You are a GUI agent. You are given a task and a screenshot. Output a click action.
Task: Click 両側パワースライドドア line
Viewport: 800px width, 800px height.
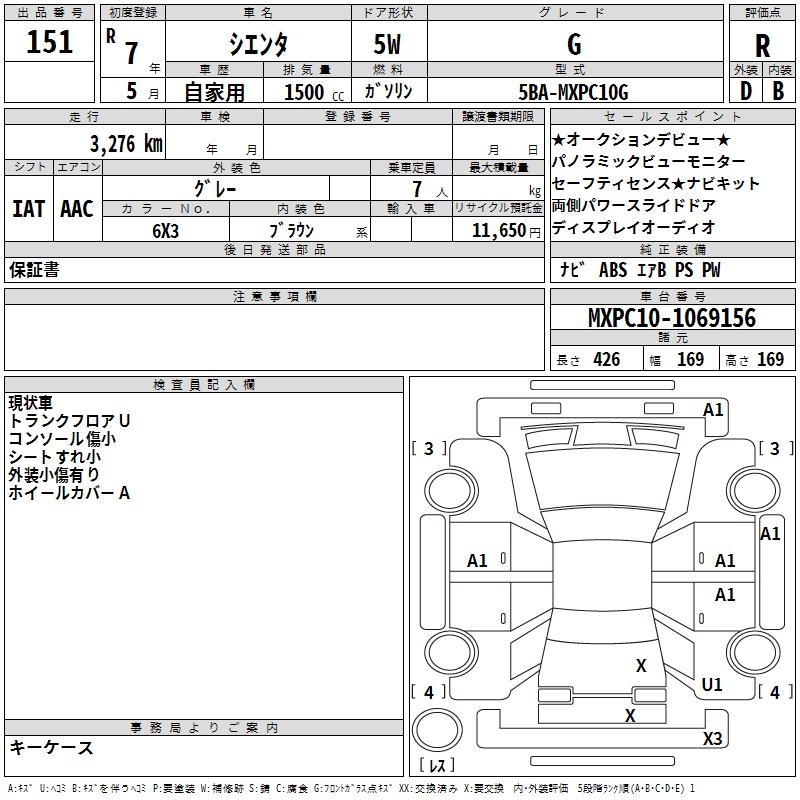click(x=634, y=205)
